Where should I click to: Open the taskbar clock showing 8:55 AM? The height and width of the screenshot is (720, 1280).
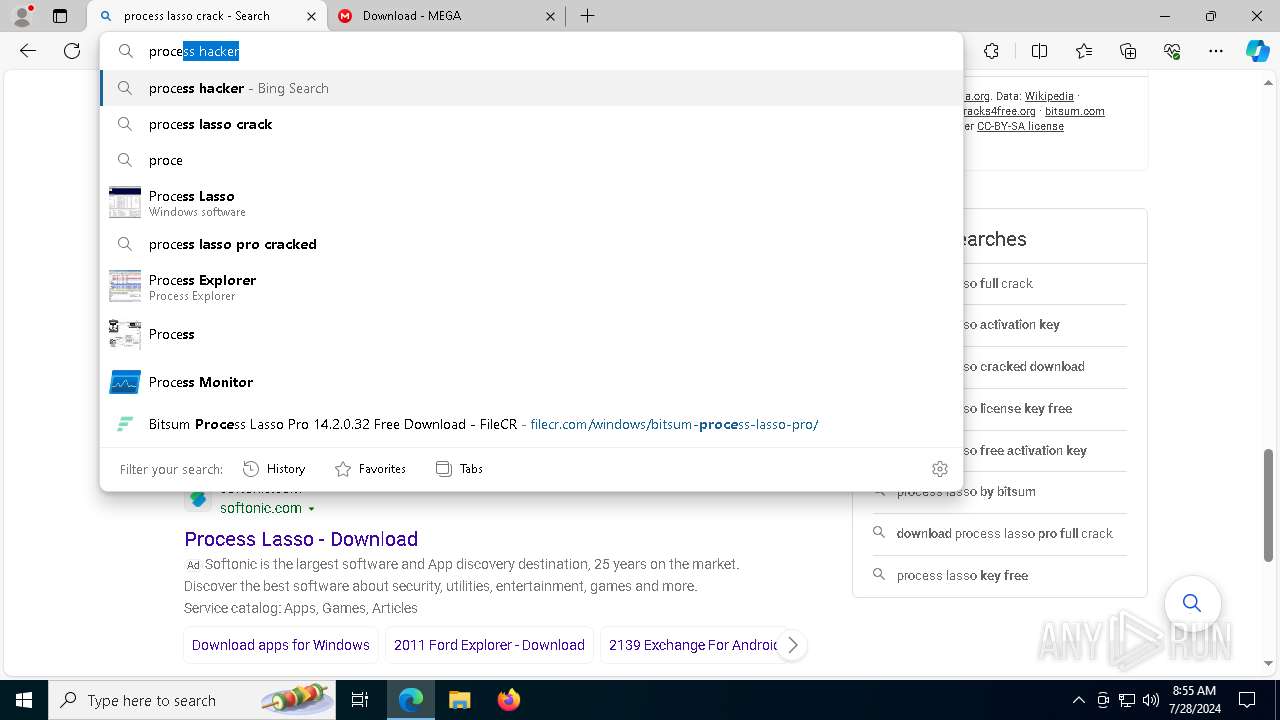click(1193, 700)
